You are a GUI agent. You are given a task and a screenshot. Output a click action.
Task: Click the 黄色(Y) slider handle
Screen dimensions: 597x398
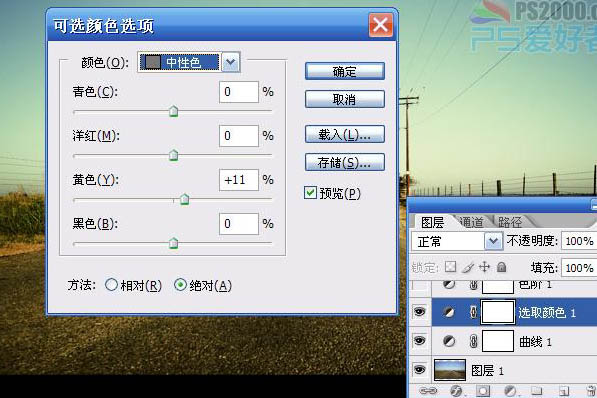coord(185,199)
